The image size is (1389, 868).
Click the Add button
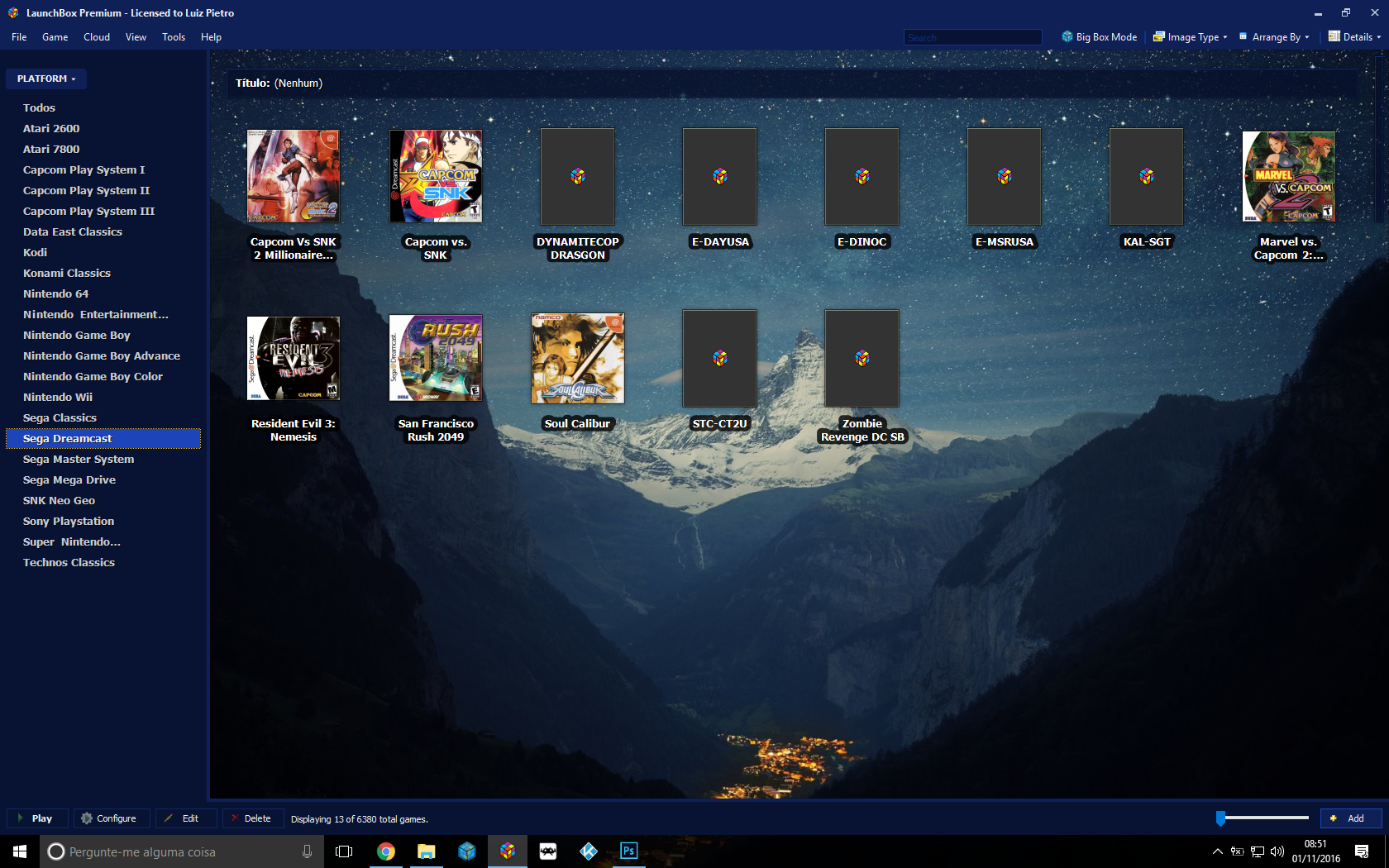pyautogui.click(x=1351, y=818)
